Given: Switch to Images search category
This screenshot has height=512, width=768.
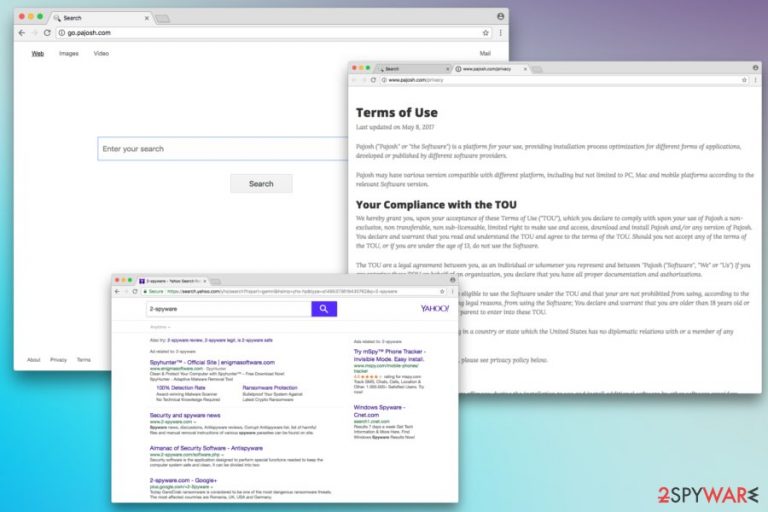Looking at the screenshot, I should coord(69,53).
